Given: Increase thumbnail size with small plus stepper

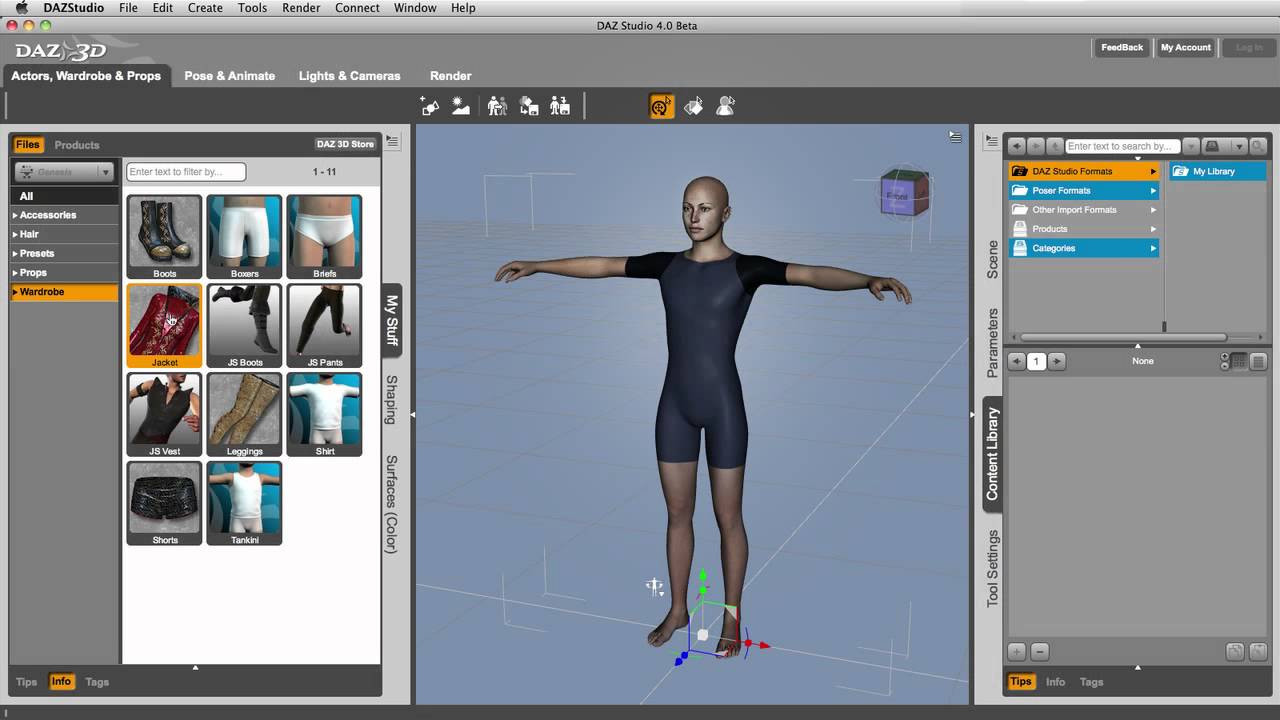Looking at the screenshot, I should (1225, 357).
